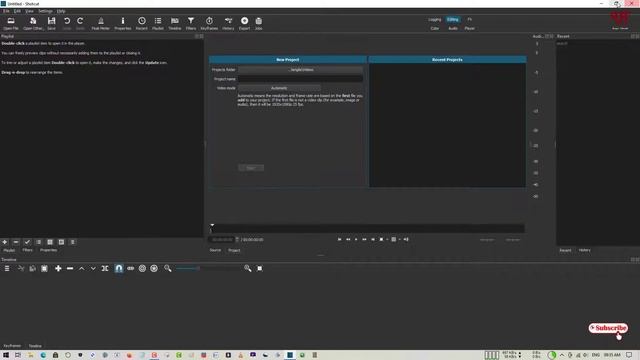Screen dimensions: 640x360
Task: Open the Settings menu
Action: pos(45,11)
